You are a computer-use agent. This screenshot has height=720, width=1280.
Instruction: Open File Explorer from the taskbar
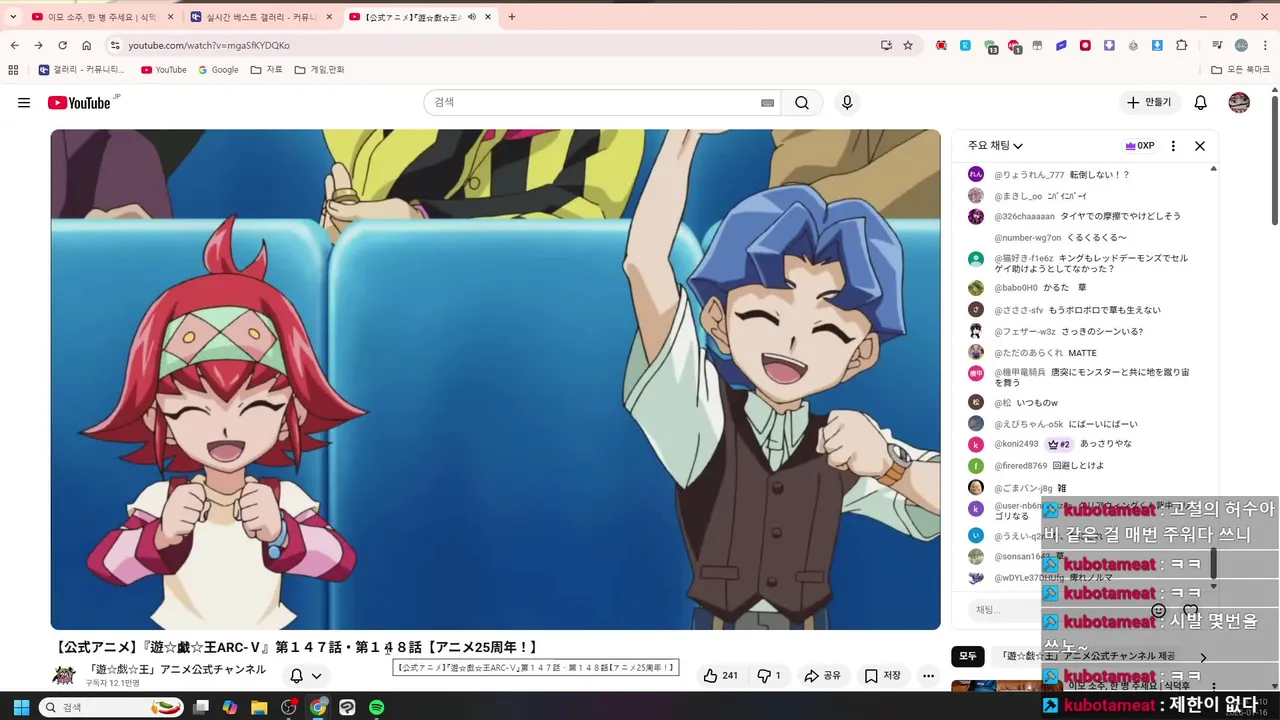(259, 707)
